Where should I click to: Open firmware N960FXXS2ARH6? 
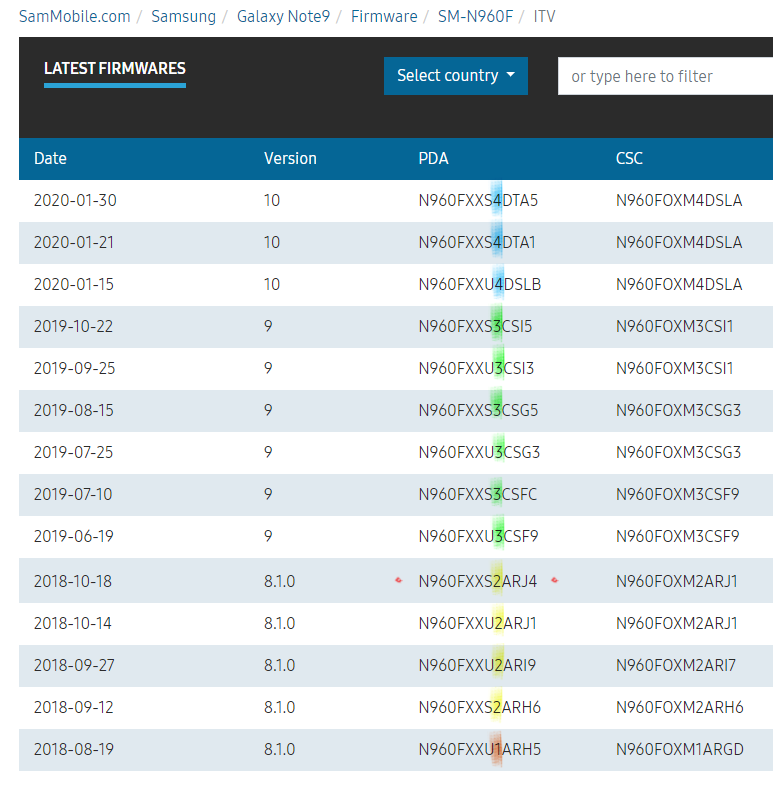coord(479,708)
